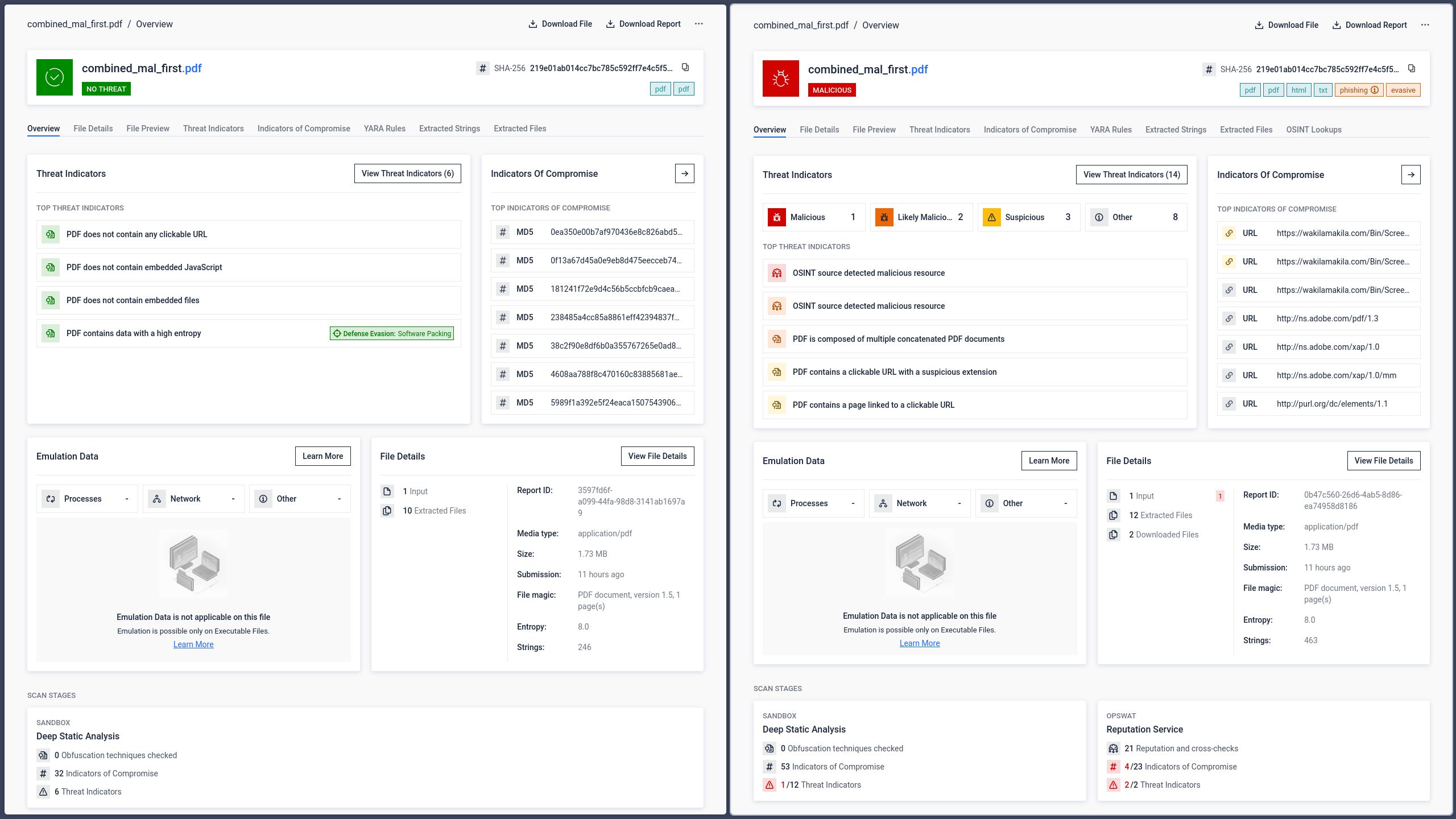Copy SHA-256 hash in left report

click(685, 68)
